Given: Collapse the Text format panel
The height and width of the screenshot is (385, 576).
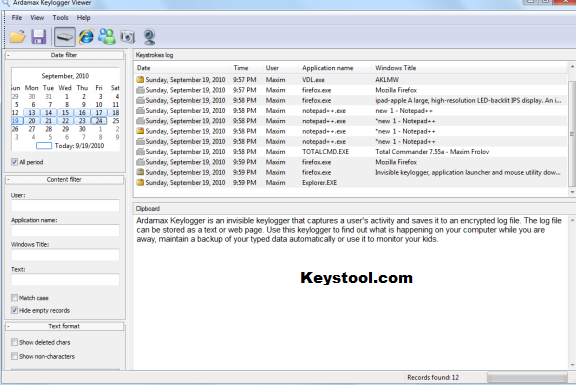Looking at the screenshot, I should [x=8, y=326].
